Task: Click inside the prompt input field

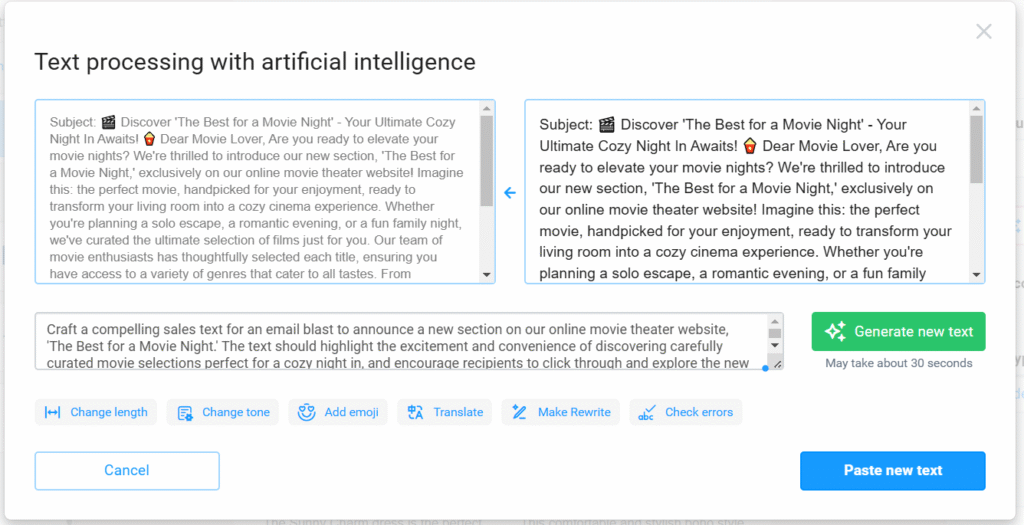Action: [x=401, y=342]
